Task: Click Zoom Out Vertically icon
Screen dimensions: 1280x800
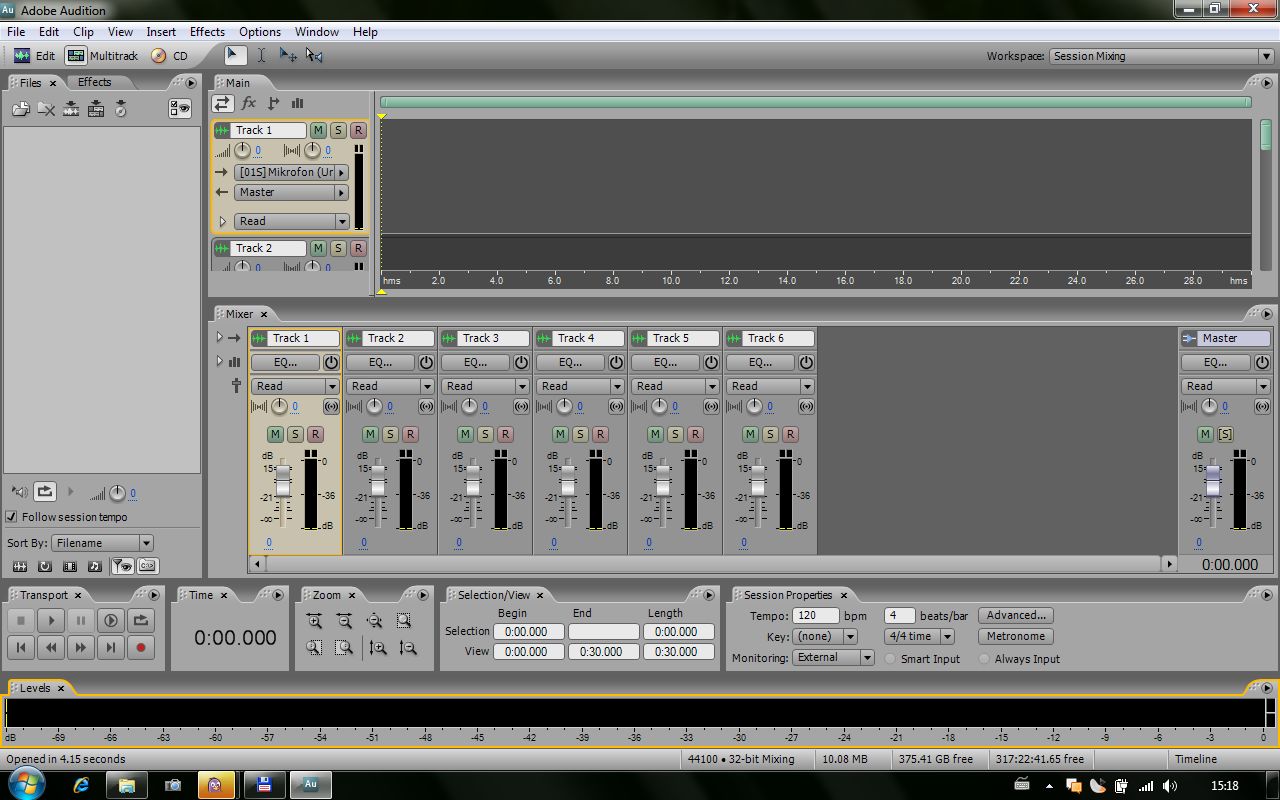Action: pos(408,648)
